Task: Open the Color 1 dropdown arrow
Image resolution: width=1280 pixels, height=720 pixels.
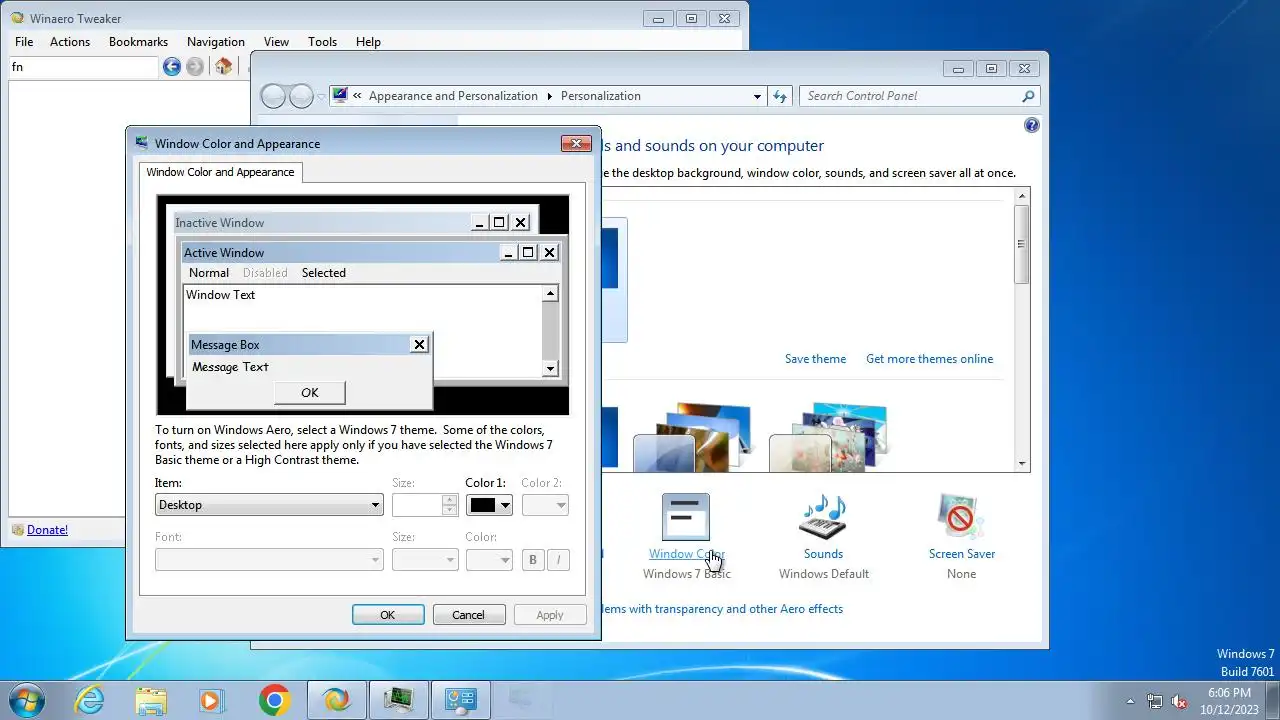Action: click(505, 505)
